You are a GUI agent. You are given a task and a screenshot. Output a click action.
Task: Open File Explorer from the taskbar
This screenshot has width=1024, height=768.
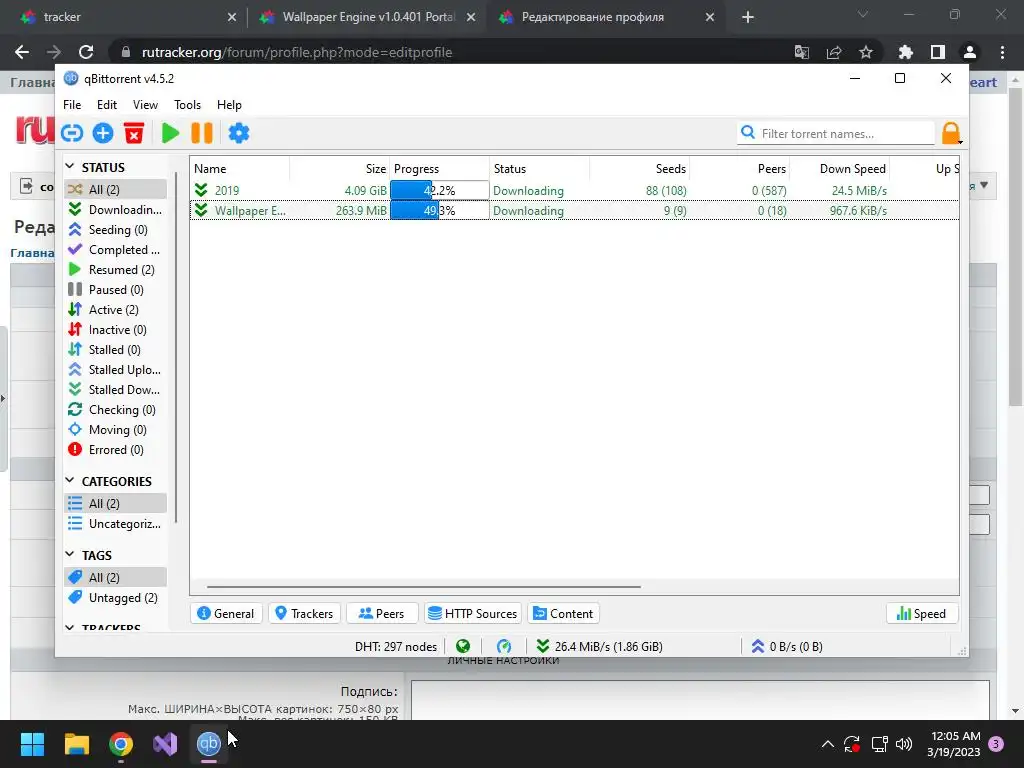click(x=76, y=744)
